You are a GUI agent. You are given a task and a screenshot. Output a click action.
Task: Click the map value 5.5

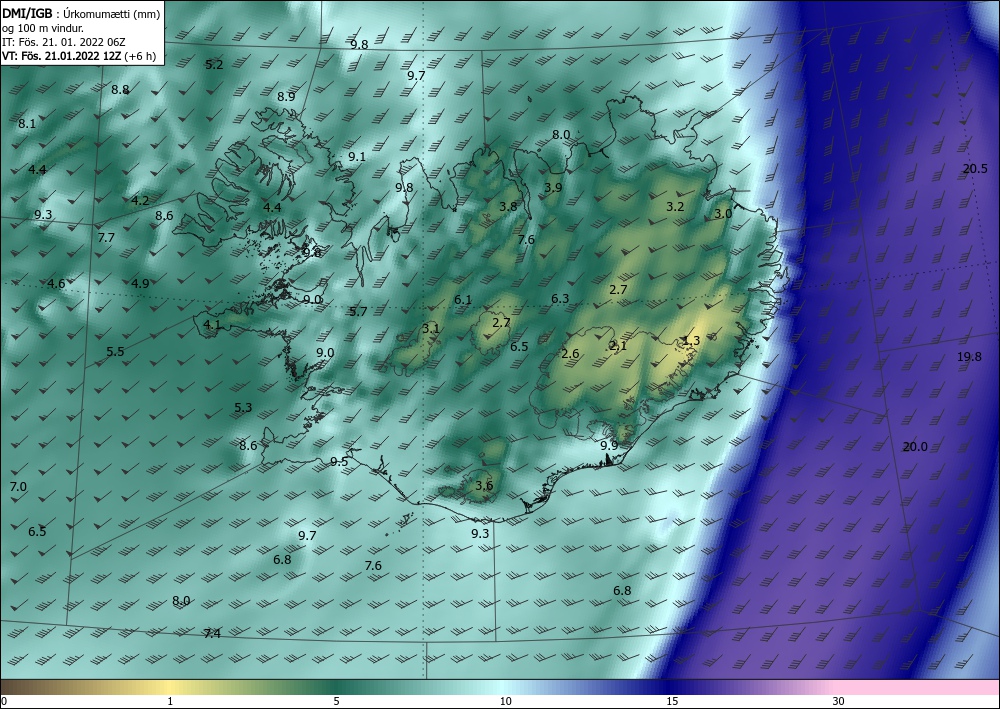pos(115,352)
